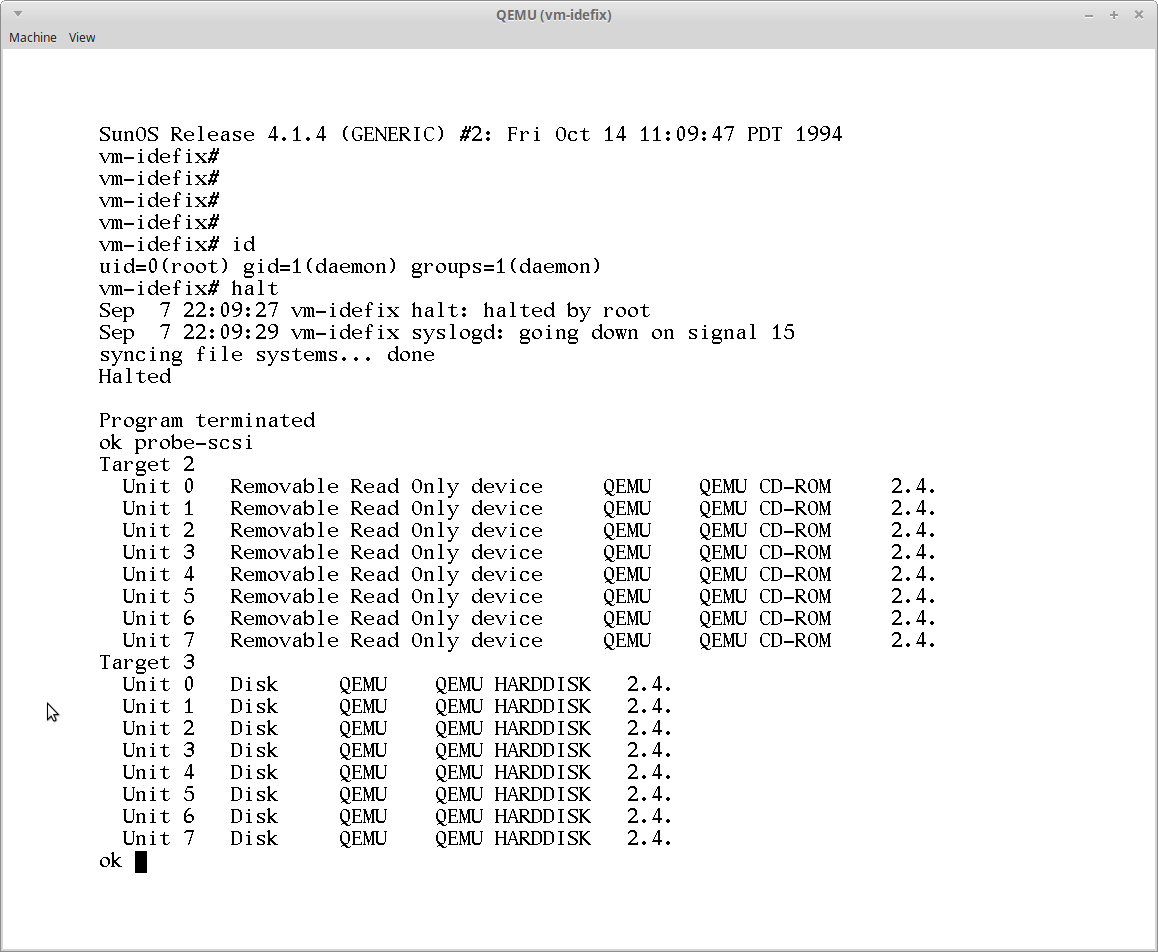Click the 'halt: halted by root' log line
Viewport: 1158px width, 952px height.
tap(374, 311)
